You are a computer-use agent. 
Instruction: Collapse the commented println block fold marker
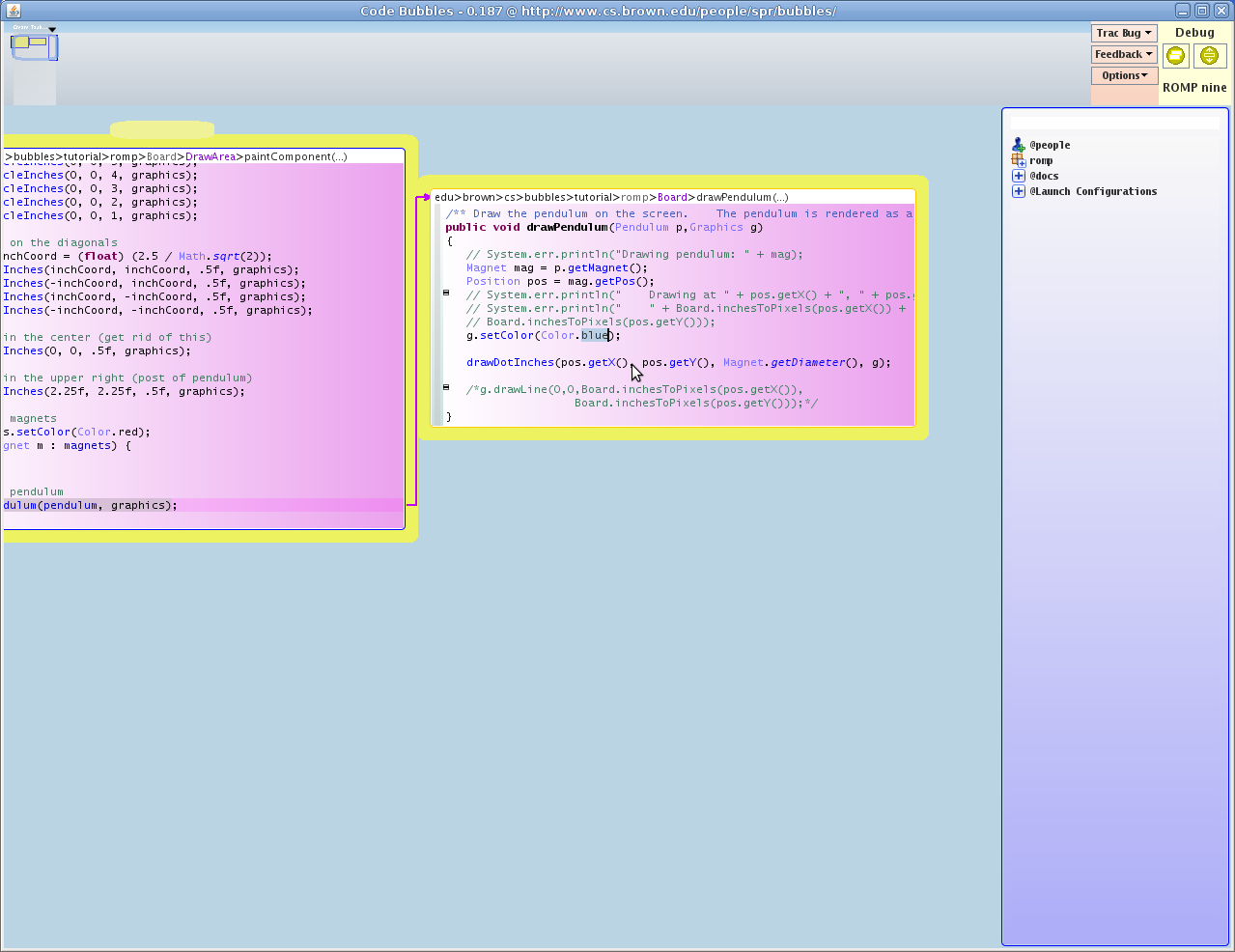coord(446,292)
